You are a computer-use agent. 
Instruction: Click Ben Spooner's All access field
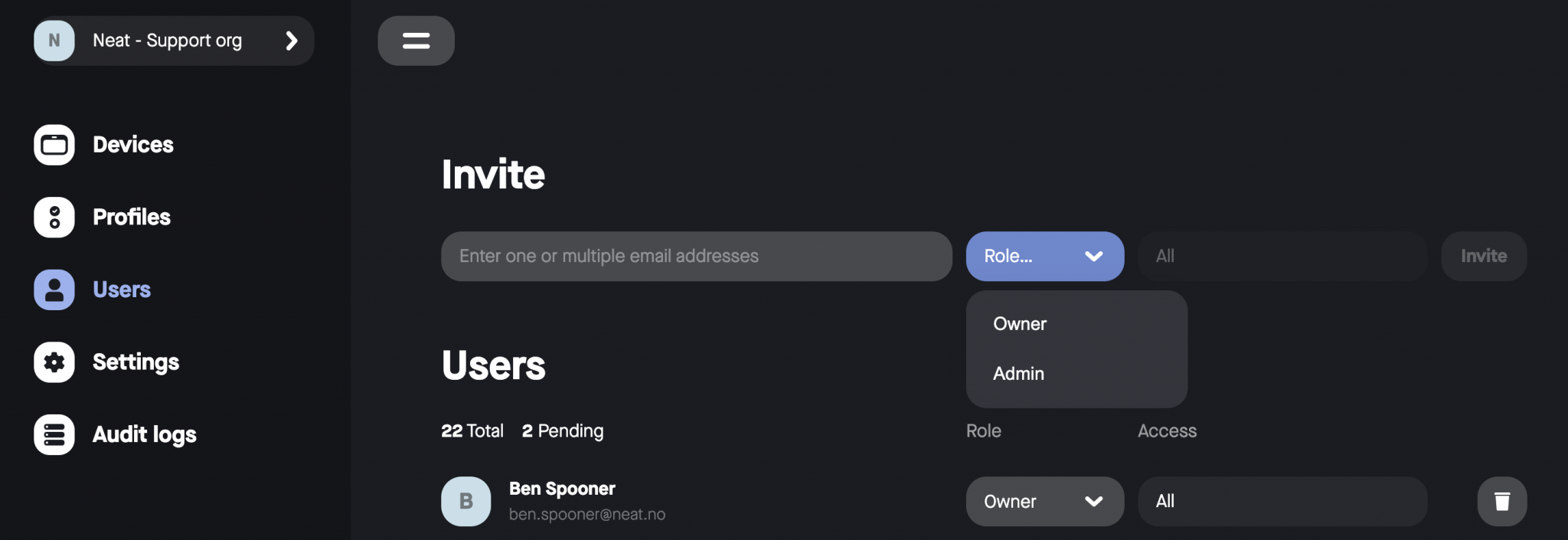[x=1282, y=501]
